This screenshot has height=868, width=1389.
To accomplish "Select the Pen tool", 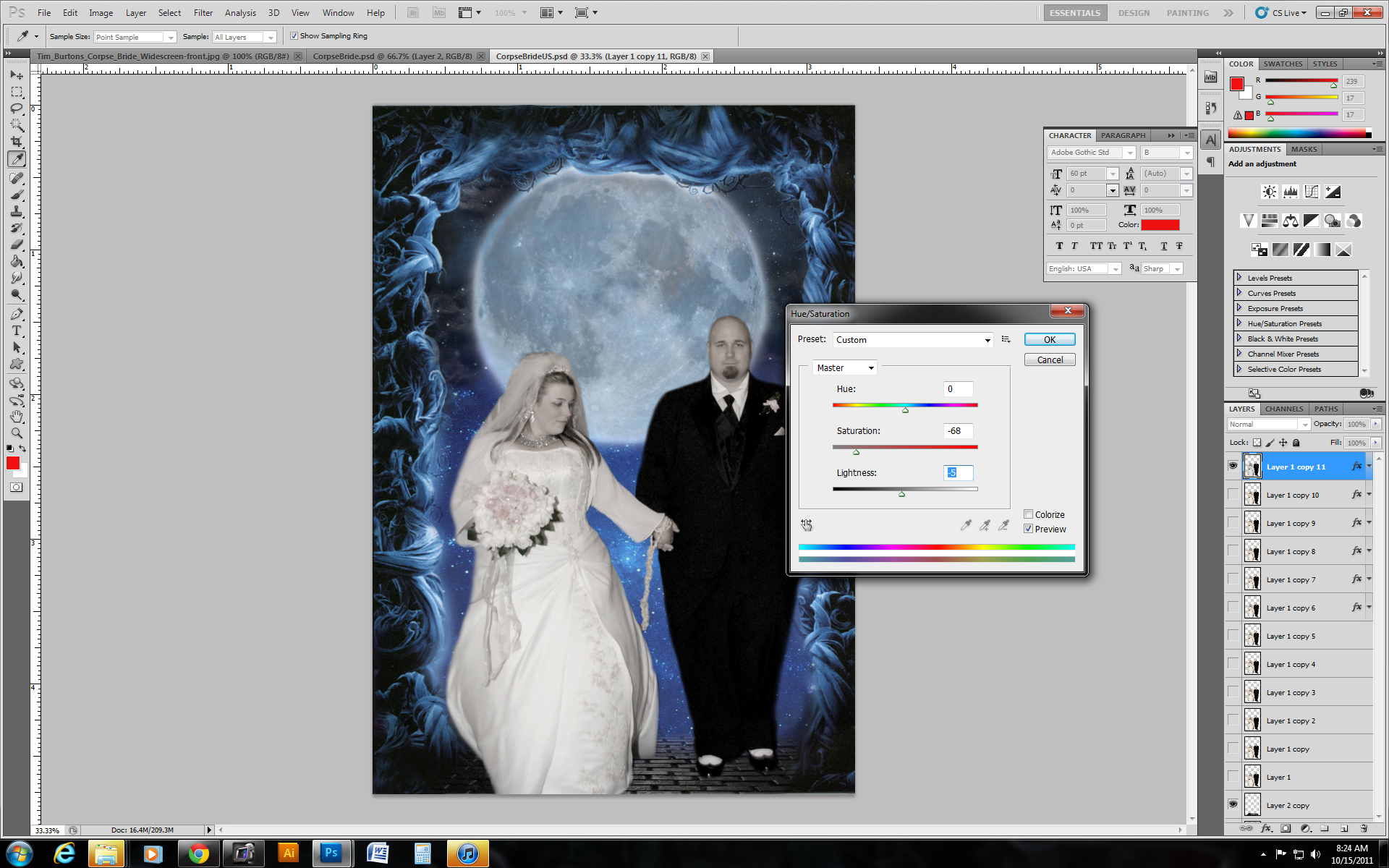I will point(17,314).
